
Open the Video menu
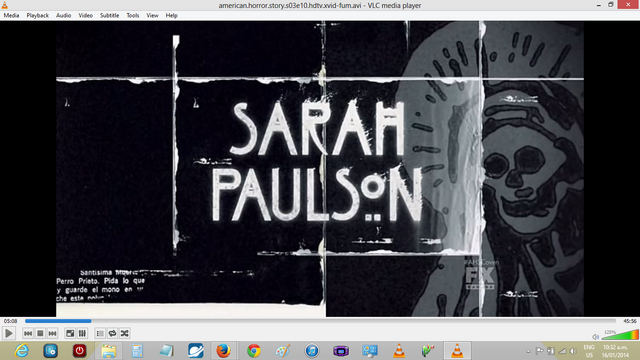[85, 16]
